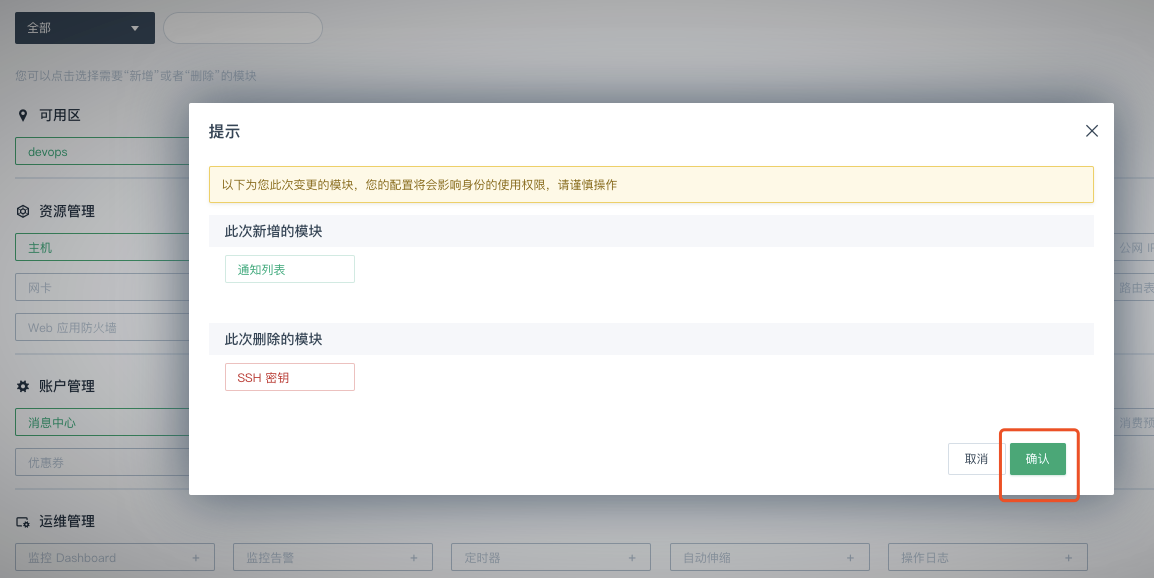Click the 运维管理 section icon
The image size is (1154, 578).
[23, 522]
